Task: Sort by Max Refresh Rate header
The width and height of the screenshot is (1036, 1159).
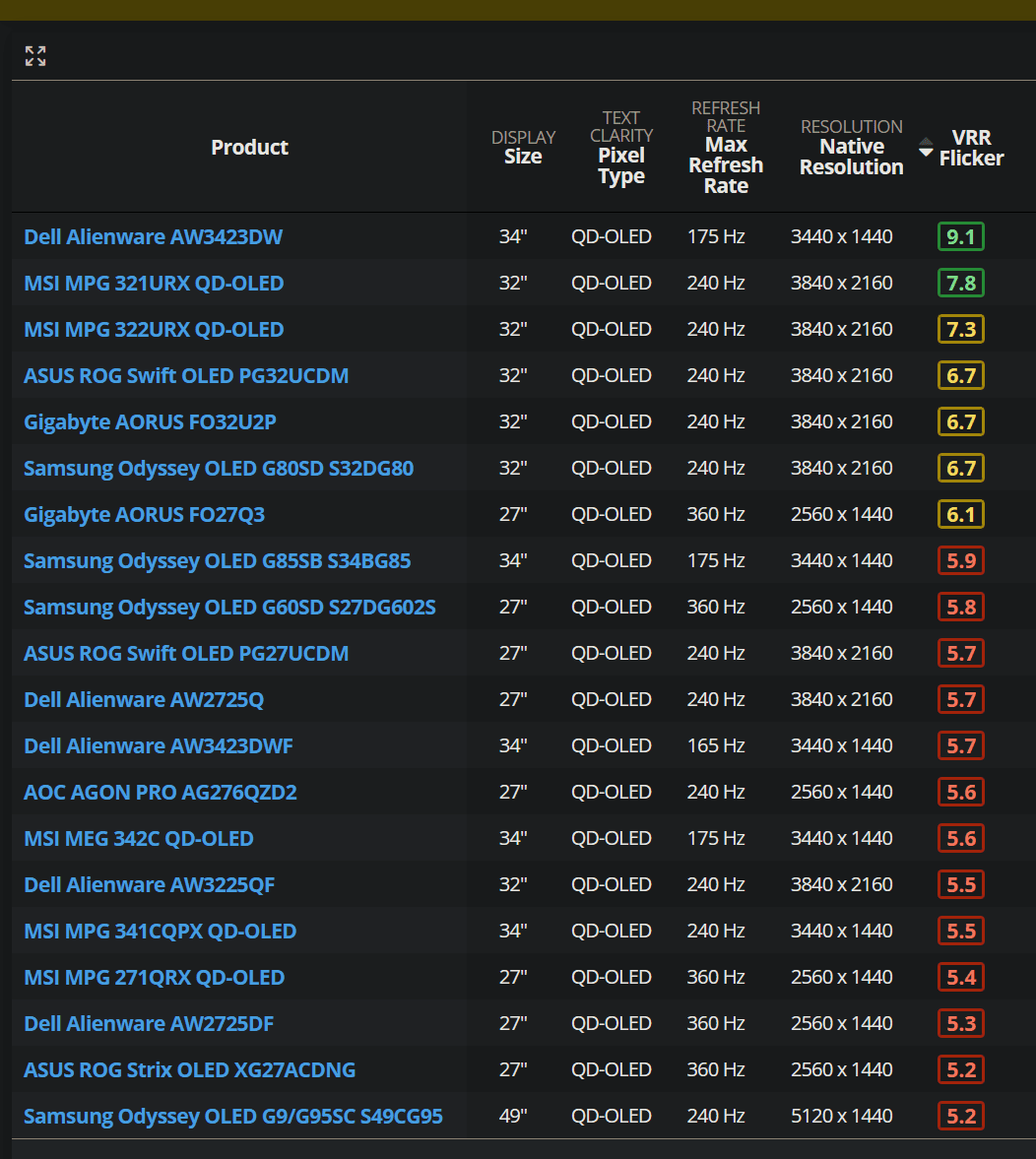Action: pyautogui.click(x=726, y=147)
